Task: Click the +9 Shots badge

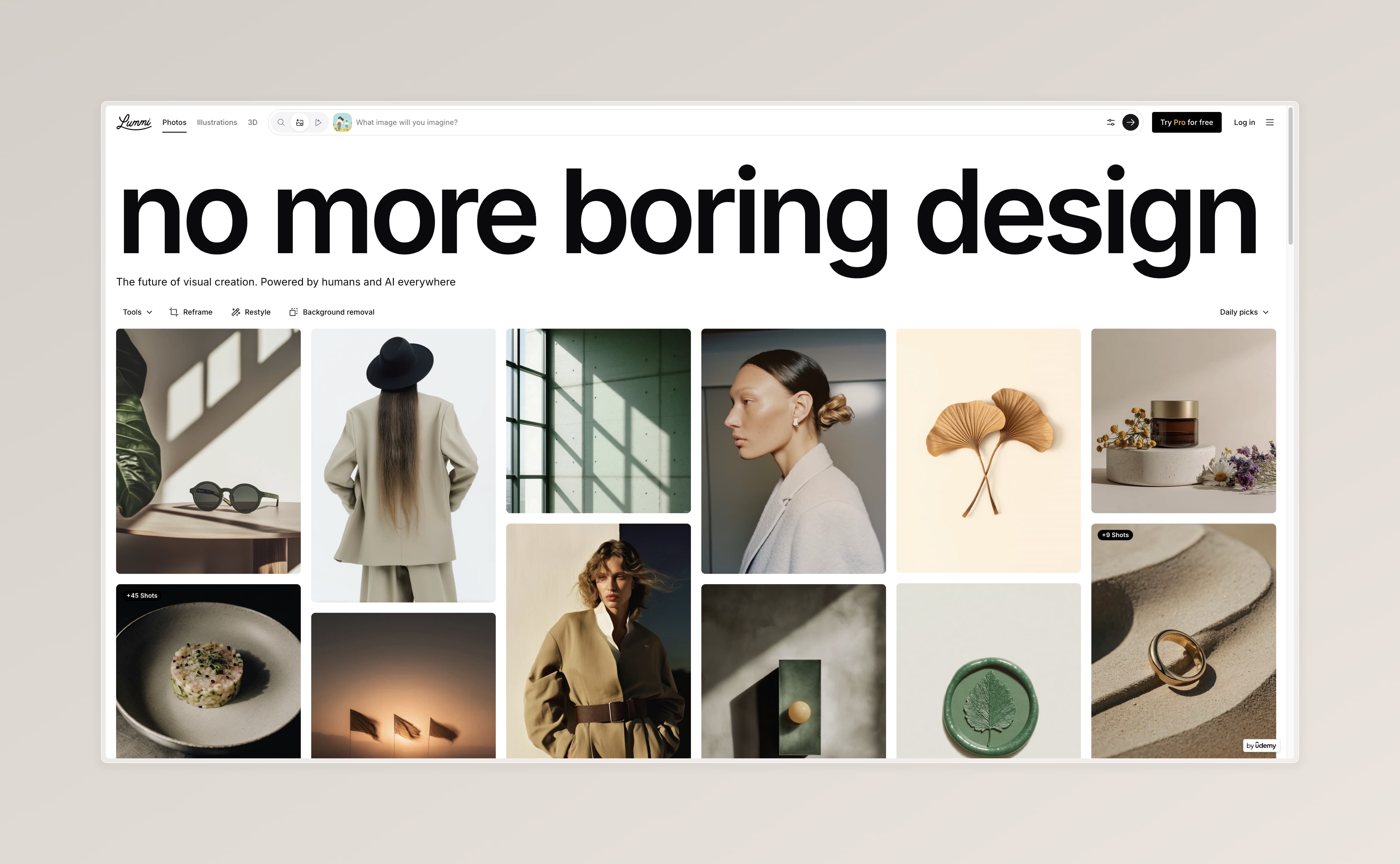Action: click(1115, 535)
